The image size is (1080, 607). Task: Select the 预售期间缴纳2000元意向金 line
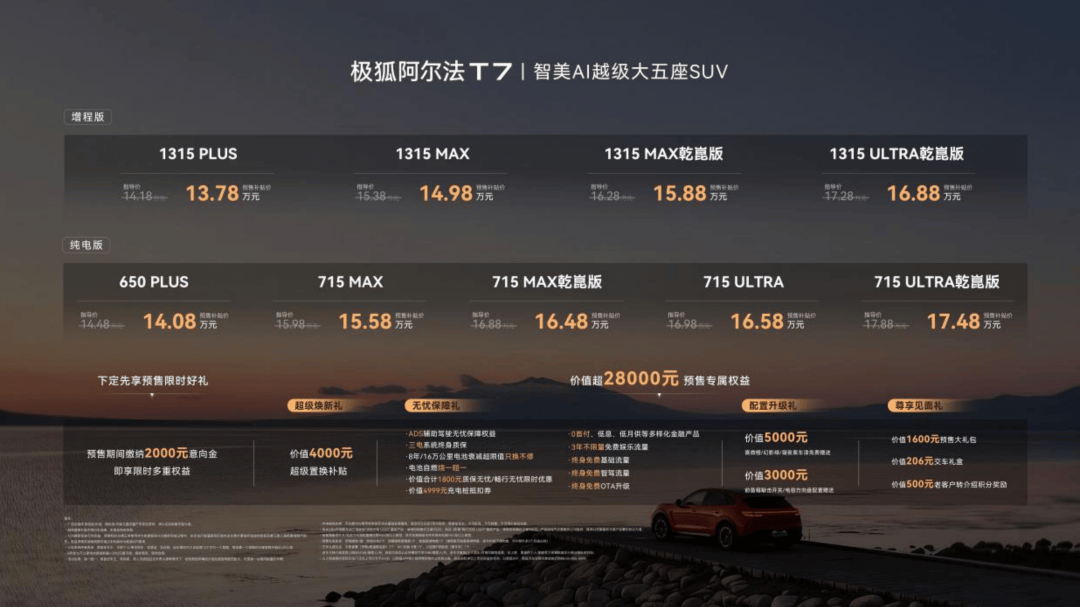click(152, 453)
